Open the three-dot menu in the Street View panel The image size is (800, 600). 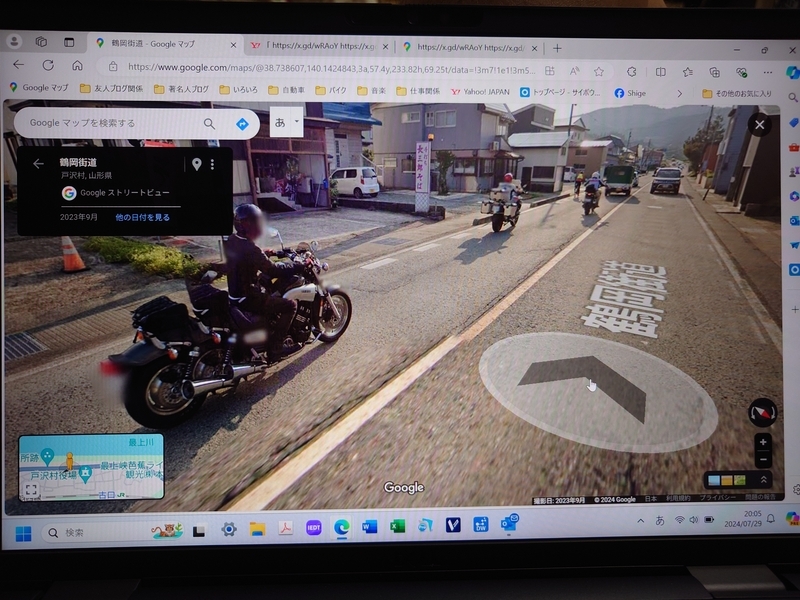[x=212, y=164]
